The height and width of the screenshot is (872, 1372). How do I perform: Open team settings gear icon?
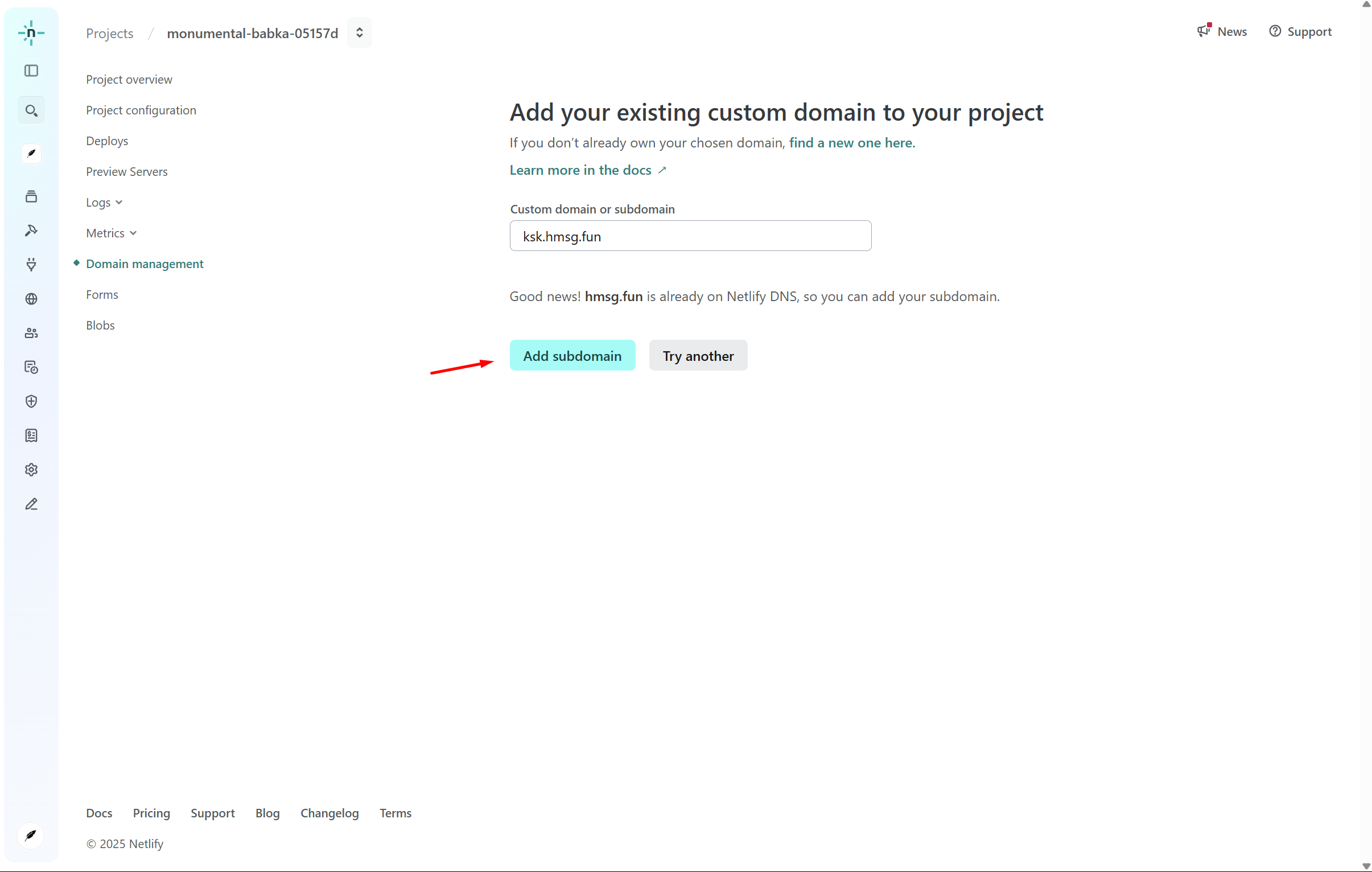[x=31, y=470]
